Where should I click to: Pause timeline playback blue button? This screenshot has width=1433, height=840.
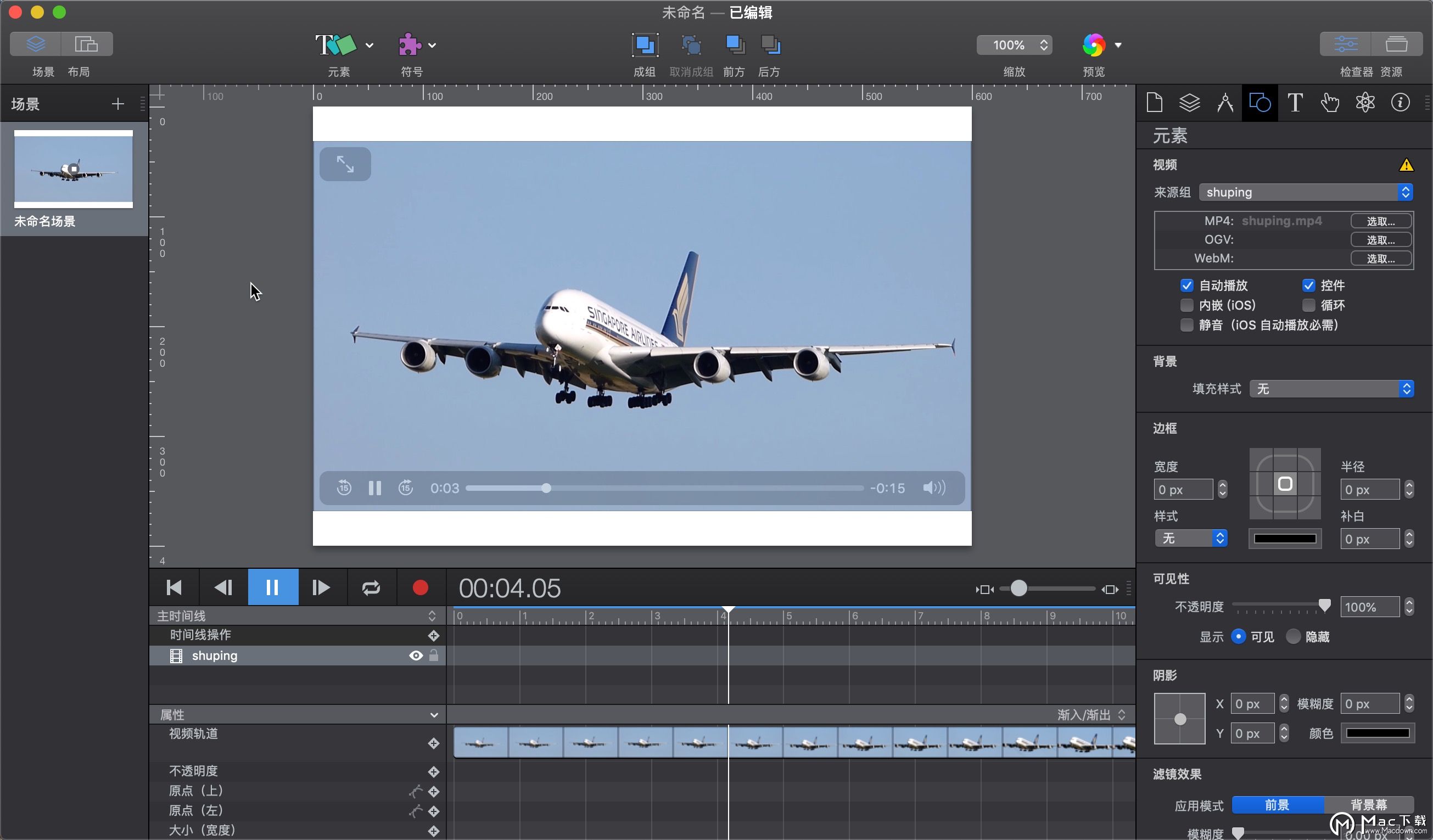(x=273, y=587)
